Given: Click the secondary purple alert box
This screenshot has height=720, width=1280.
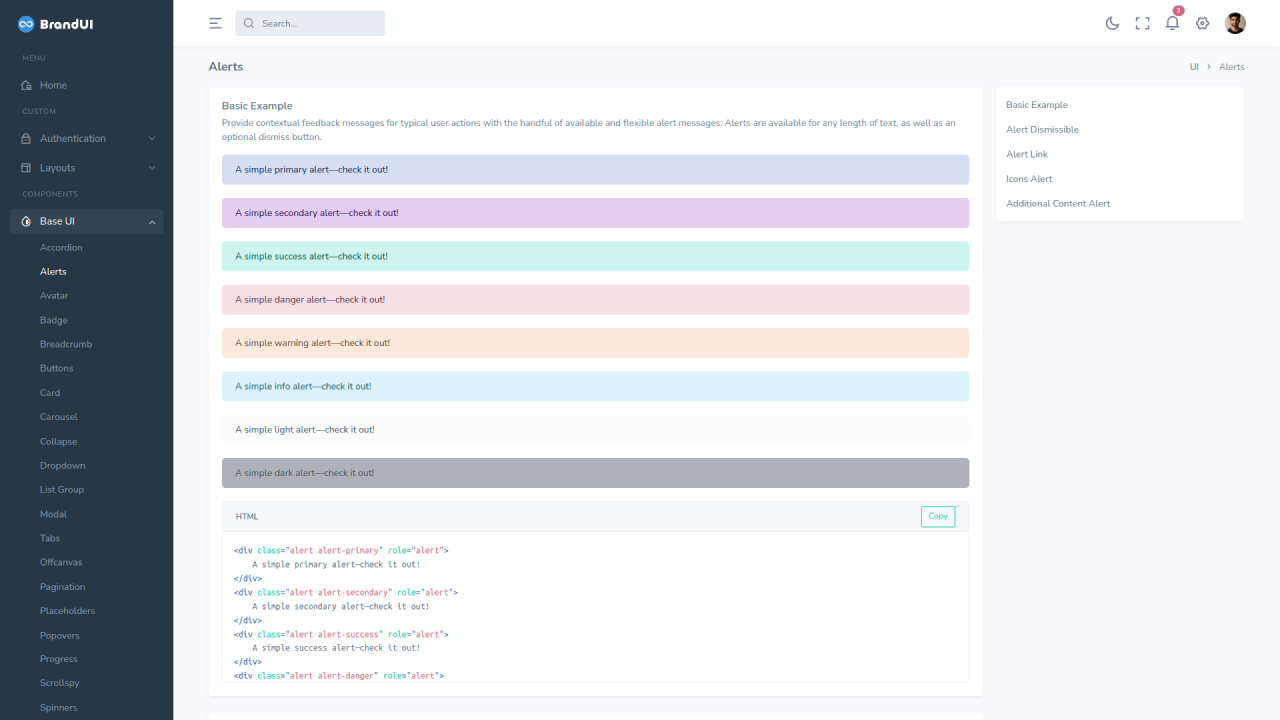Looking at the screenshot, I should pyautogui.click(x=595, y=213).
